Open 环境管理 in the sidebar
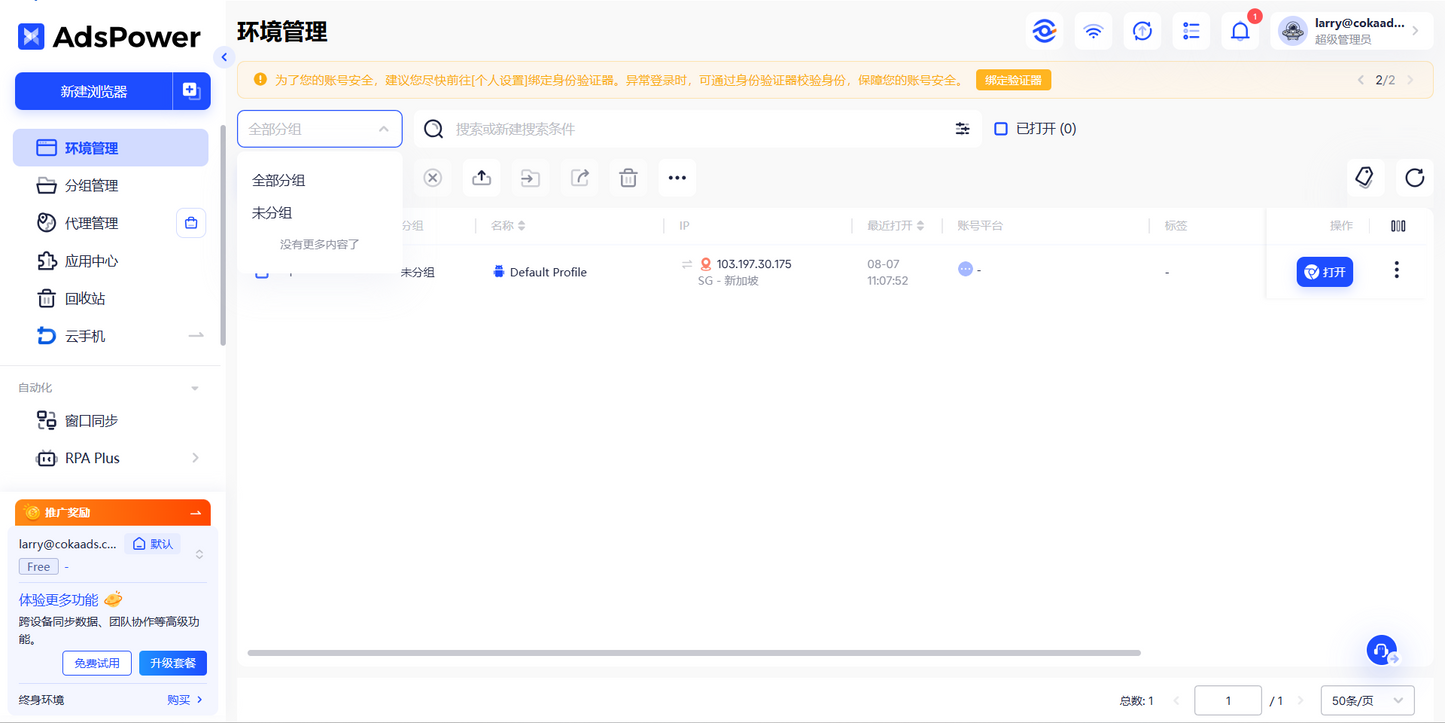Screen dimensions: 1445x723 110,148
